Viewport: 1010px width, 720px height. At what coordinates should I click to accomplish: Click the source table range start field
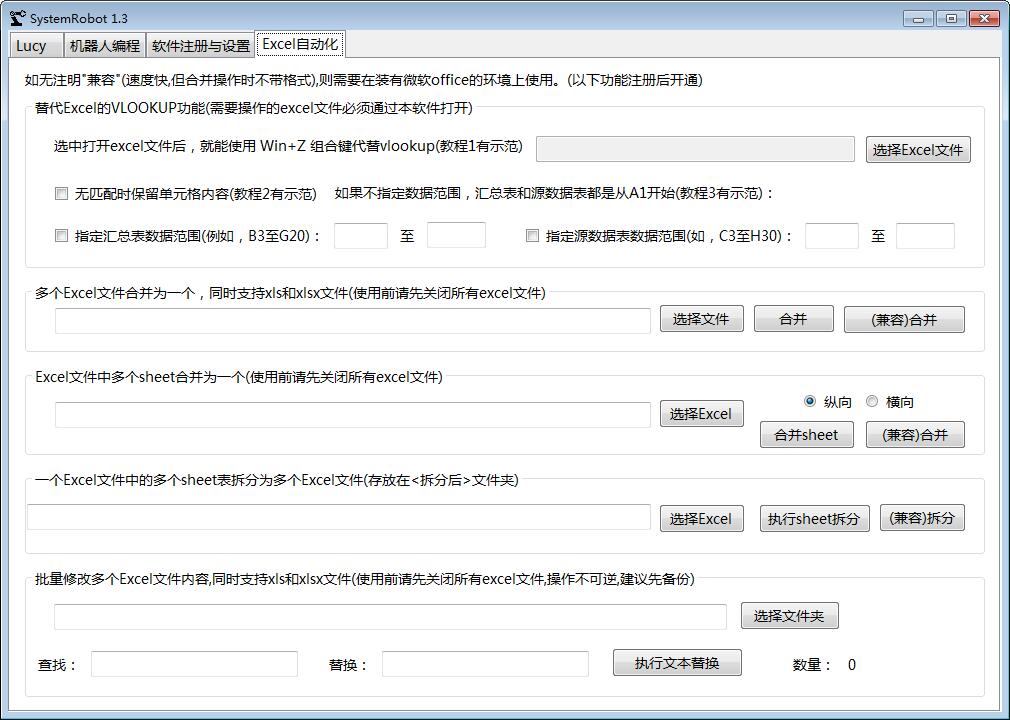[x=832, y=236]
